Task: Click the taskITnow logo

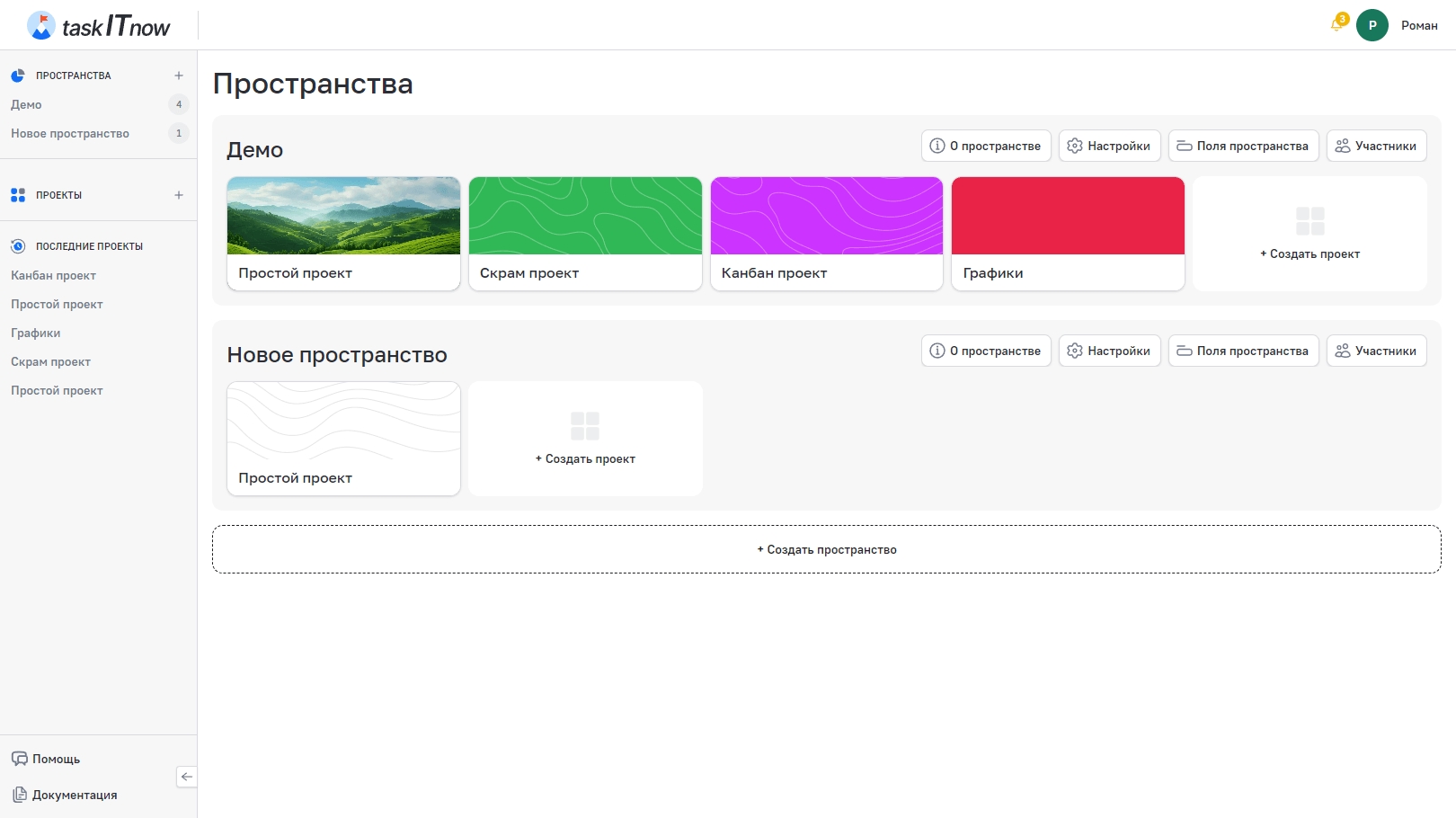Action: click(99, 26)
